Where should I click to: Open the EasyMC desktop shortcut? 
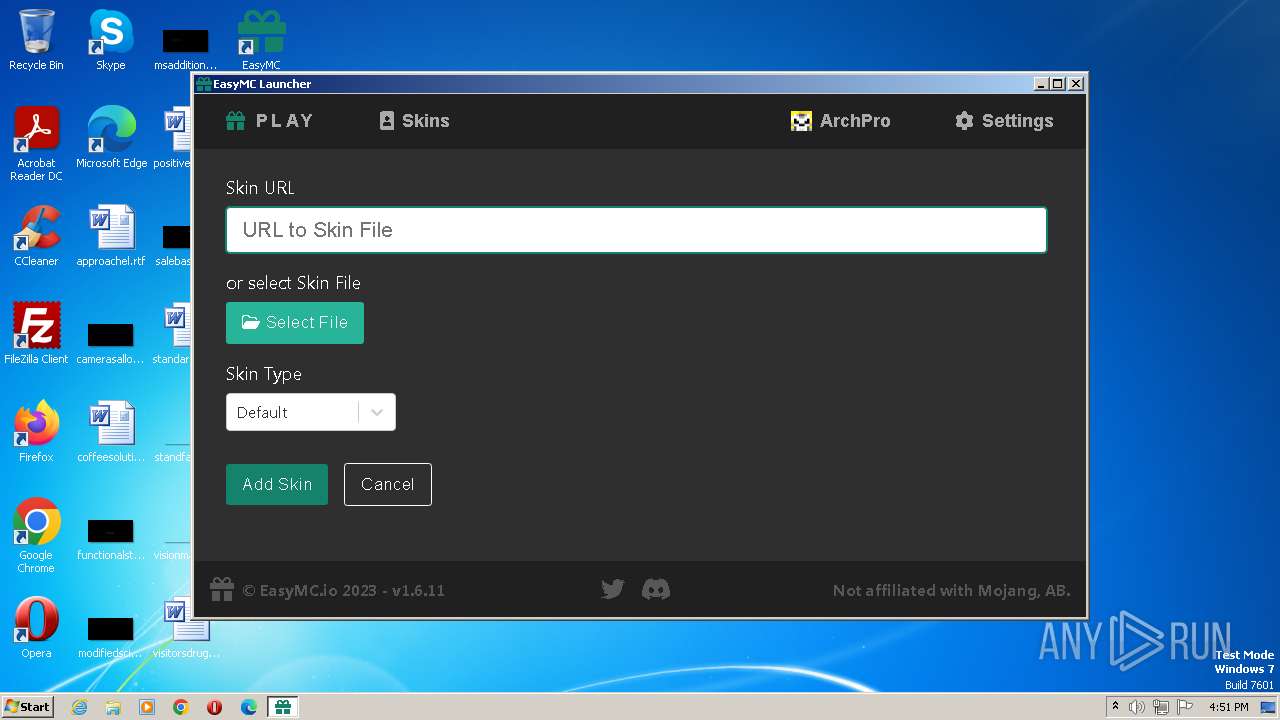point(261,40)
